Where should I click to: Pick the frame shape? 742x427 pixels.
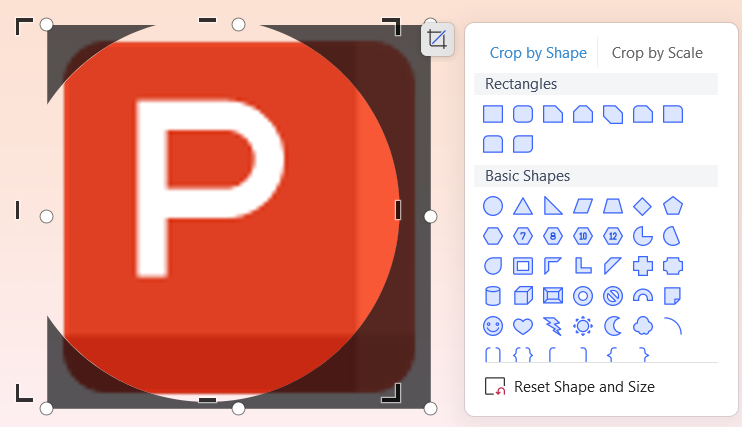[523, 266]
